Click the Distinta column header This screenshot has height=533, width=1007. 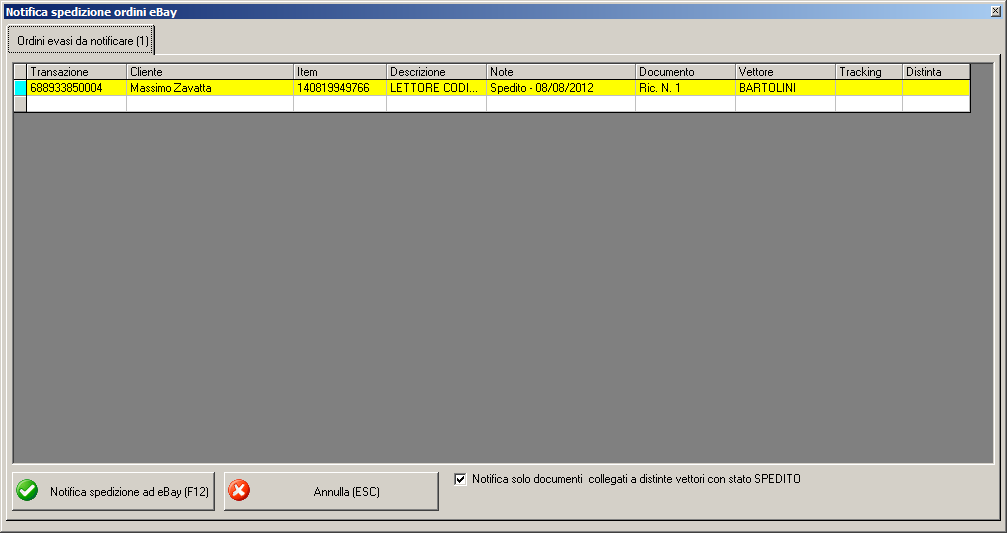936,72
